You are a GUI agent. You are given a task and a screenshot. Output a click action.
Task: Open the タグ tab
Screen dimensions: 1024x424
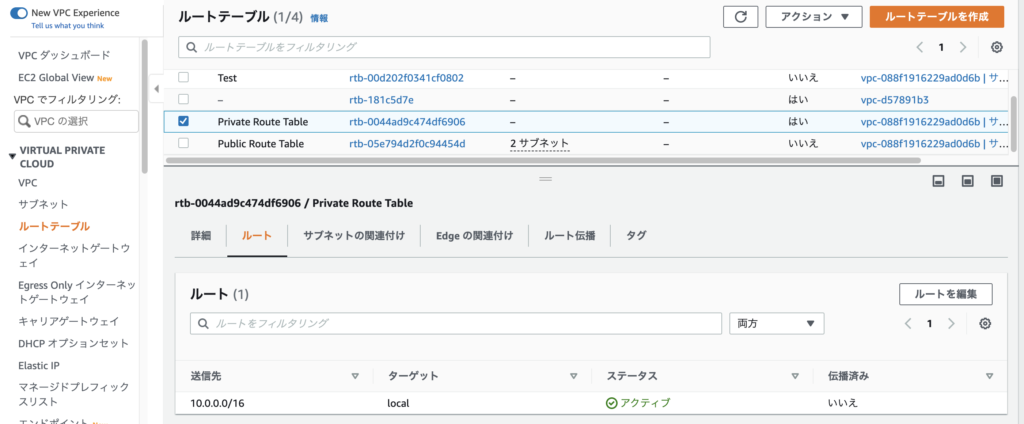[x=636, y=236]
